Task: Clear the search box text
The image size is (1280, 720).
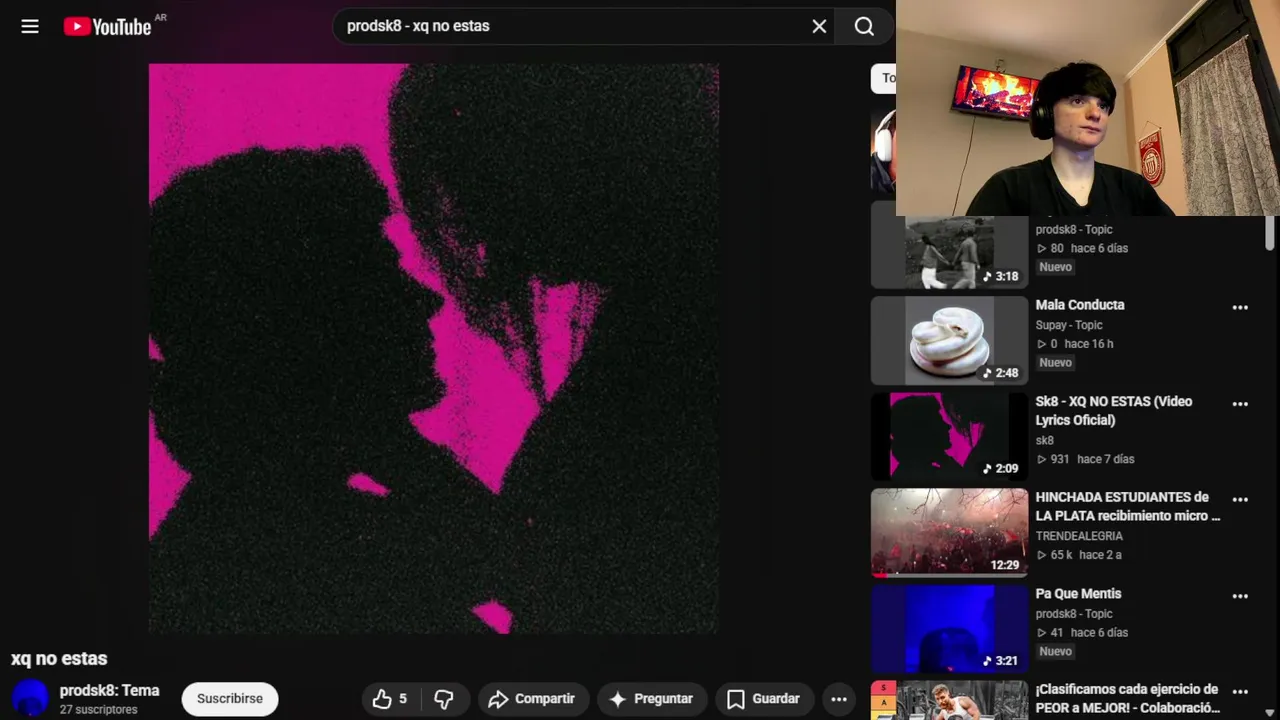Action: tap(819, 26)
